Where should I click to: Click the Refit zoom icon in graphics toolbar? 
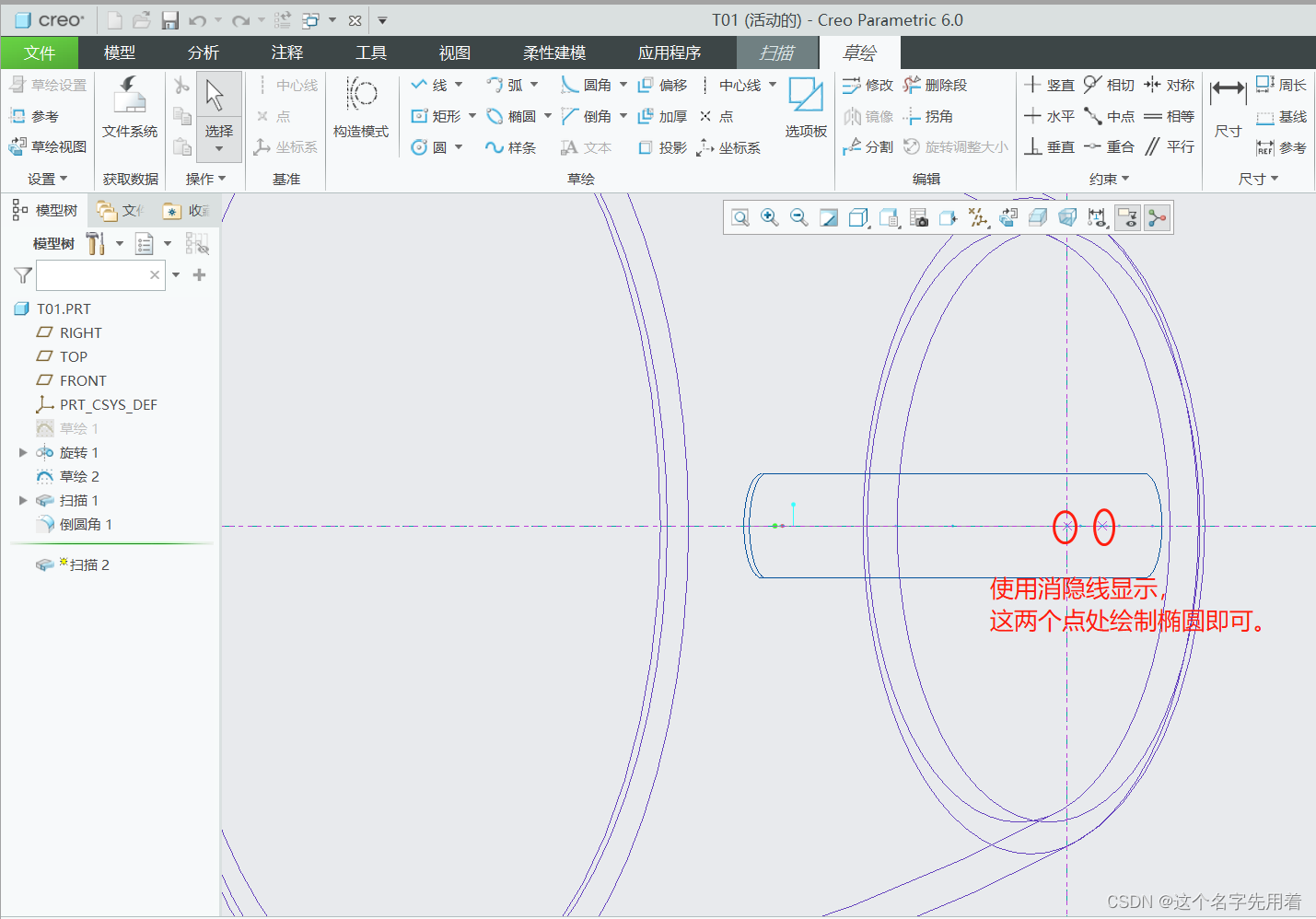click(740, 217)
